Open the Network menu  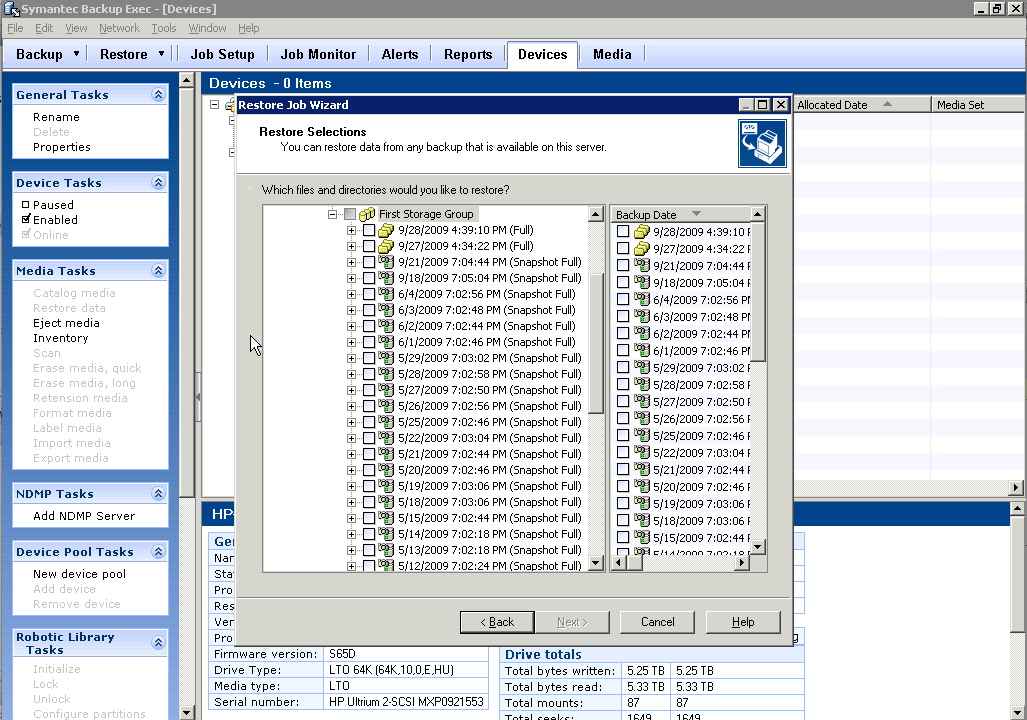119,28
